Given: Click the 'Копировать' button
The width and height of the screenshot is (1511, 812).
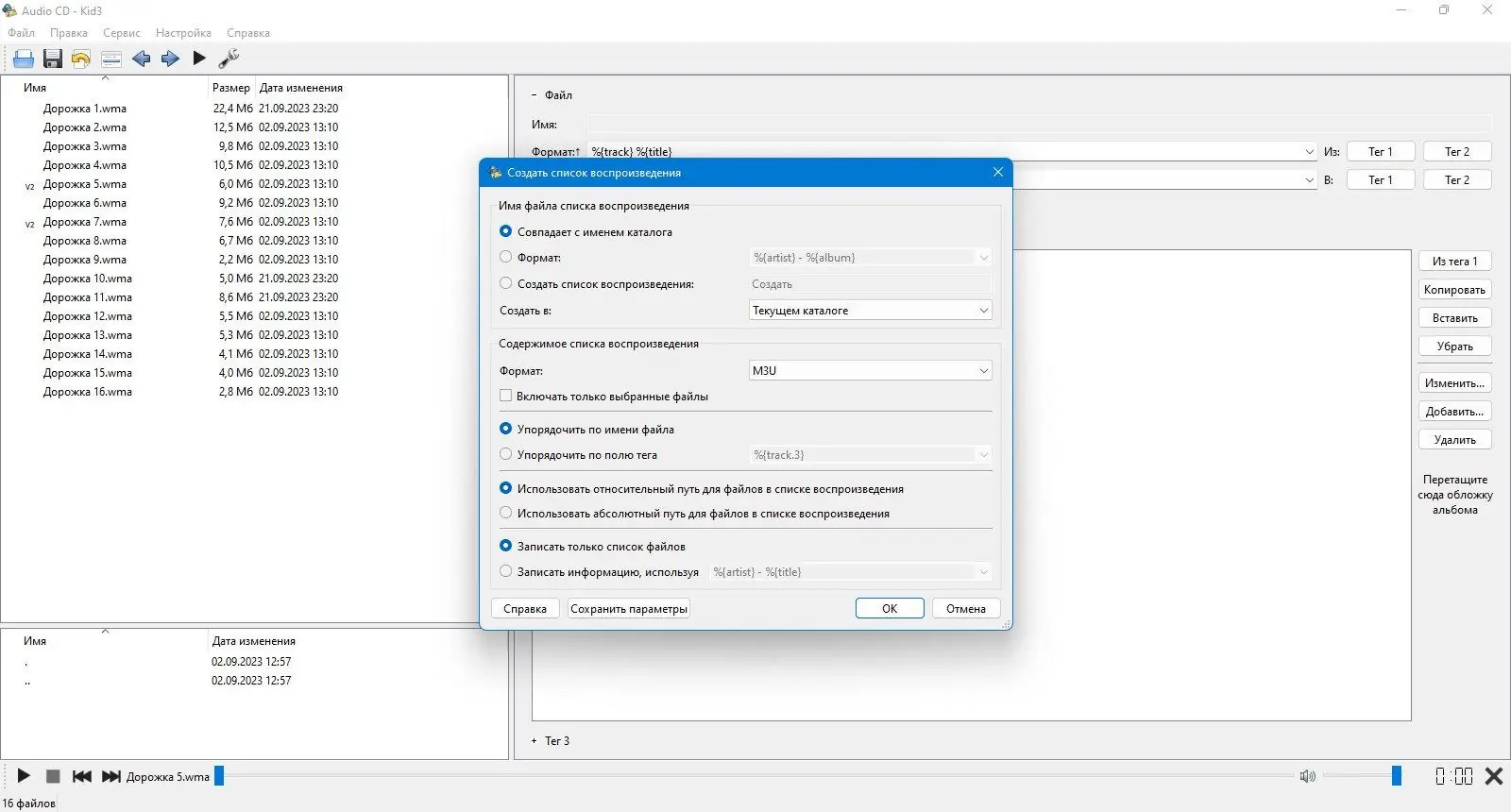Looking at the screenshot, I should pyautogui.click(x=1454, y=289).
